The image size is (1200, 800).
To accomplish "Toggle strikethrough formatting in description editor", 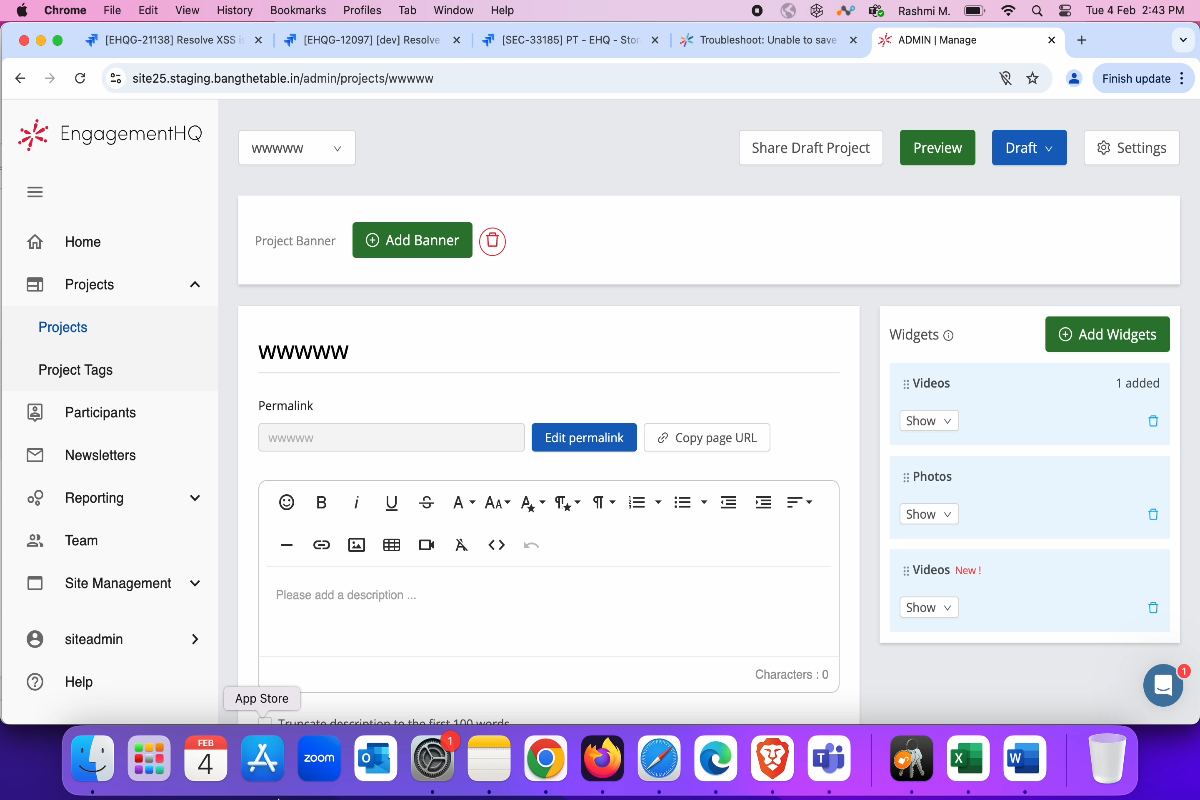I will coord(426,502).
